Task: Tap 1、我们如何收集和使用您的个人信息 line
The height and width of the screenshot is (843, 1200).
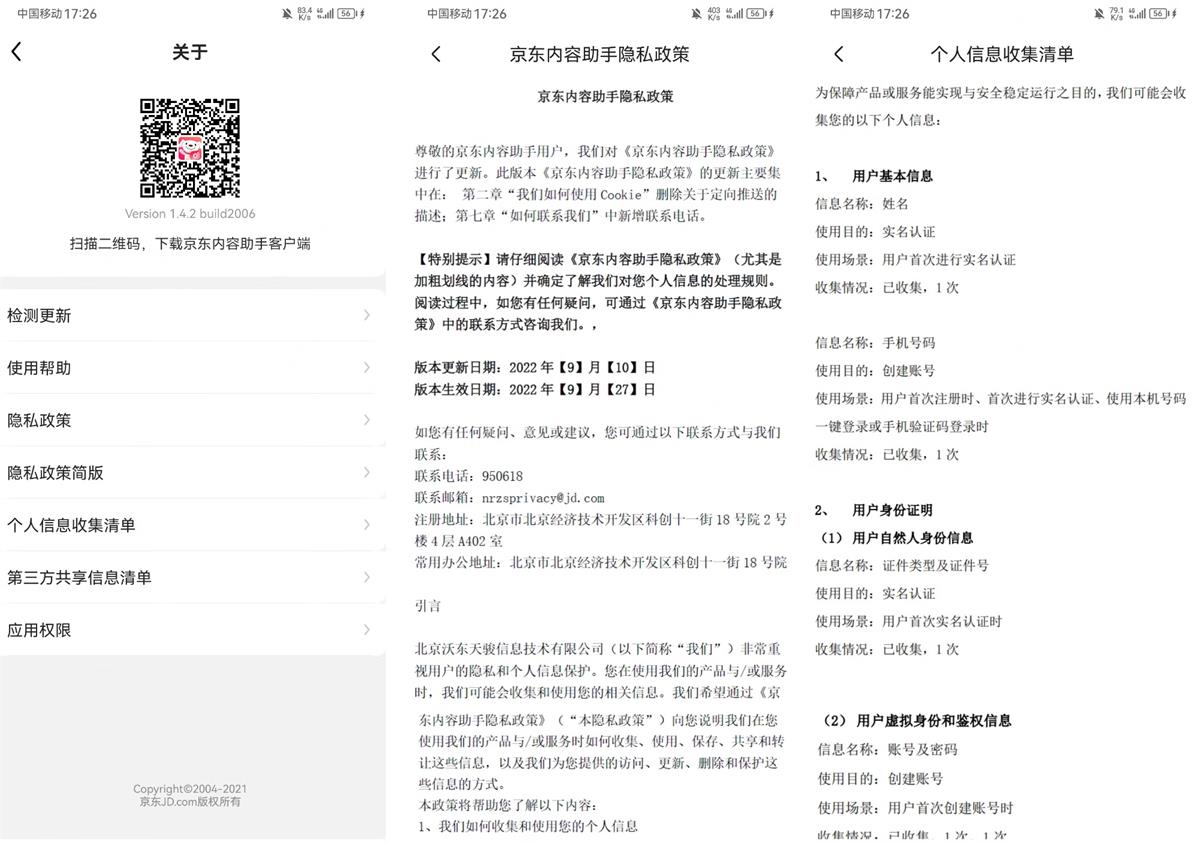Action: click(528, 826)
